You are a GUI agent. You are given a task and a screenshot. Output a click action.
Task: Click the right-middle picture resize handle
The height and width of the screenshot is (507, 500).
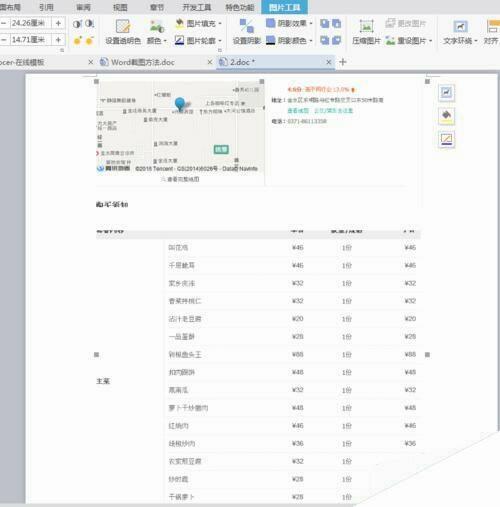coord(427,354)
